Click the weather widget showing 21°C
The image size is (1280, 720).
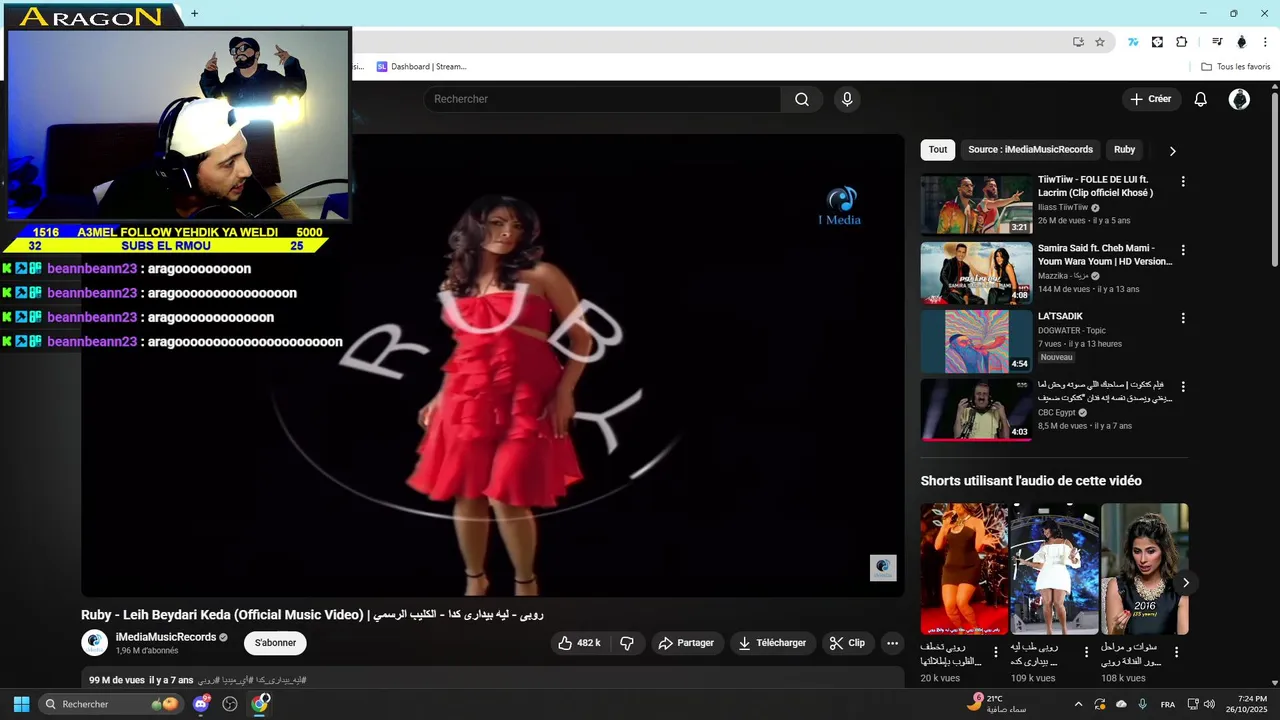(x=995, y=704)
